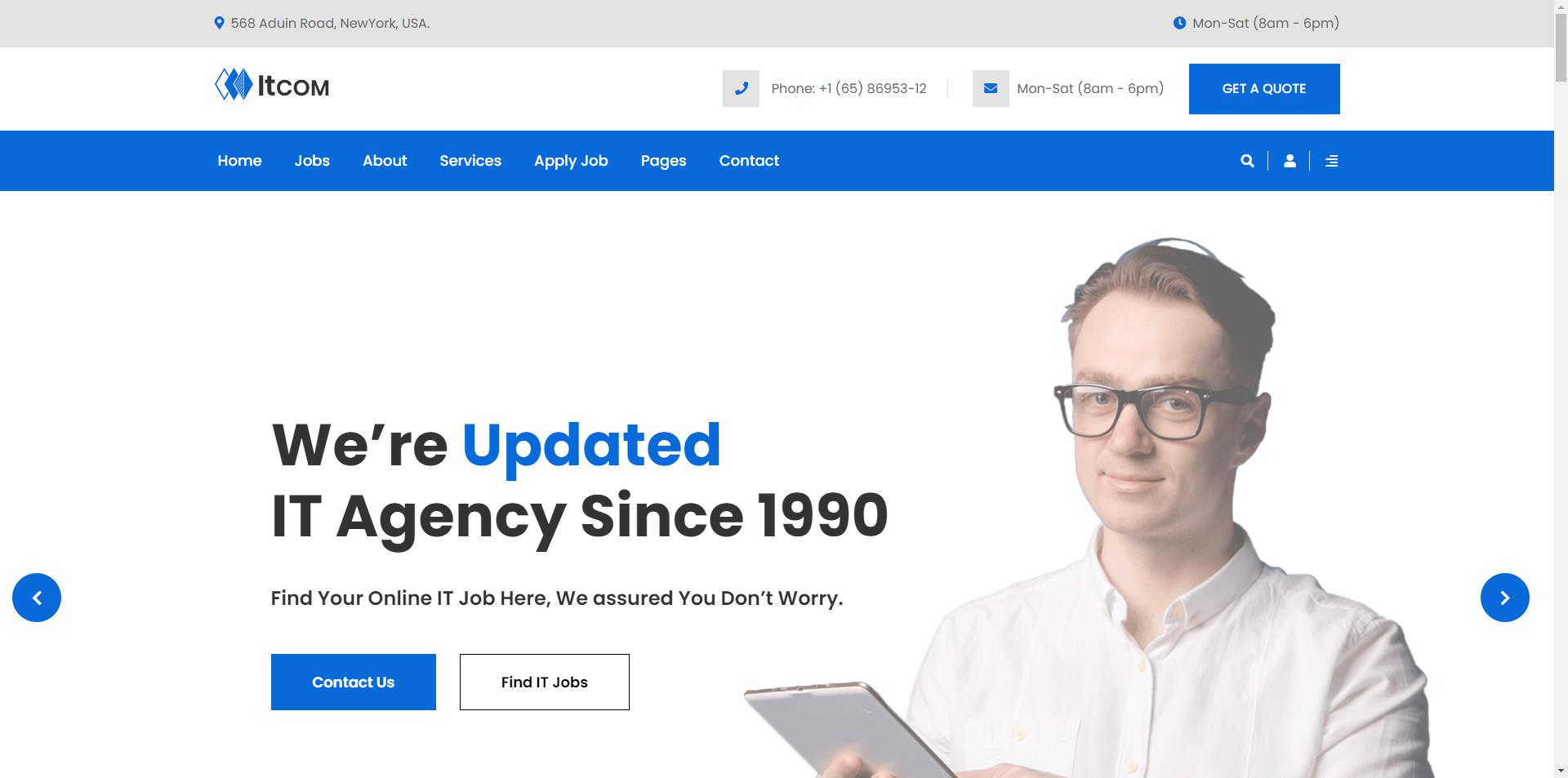Expand the Services menu
The image size is (1568, 778).
click(470, 161)
